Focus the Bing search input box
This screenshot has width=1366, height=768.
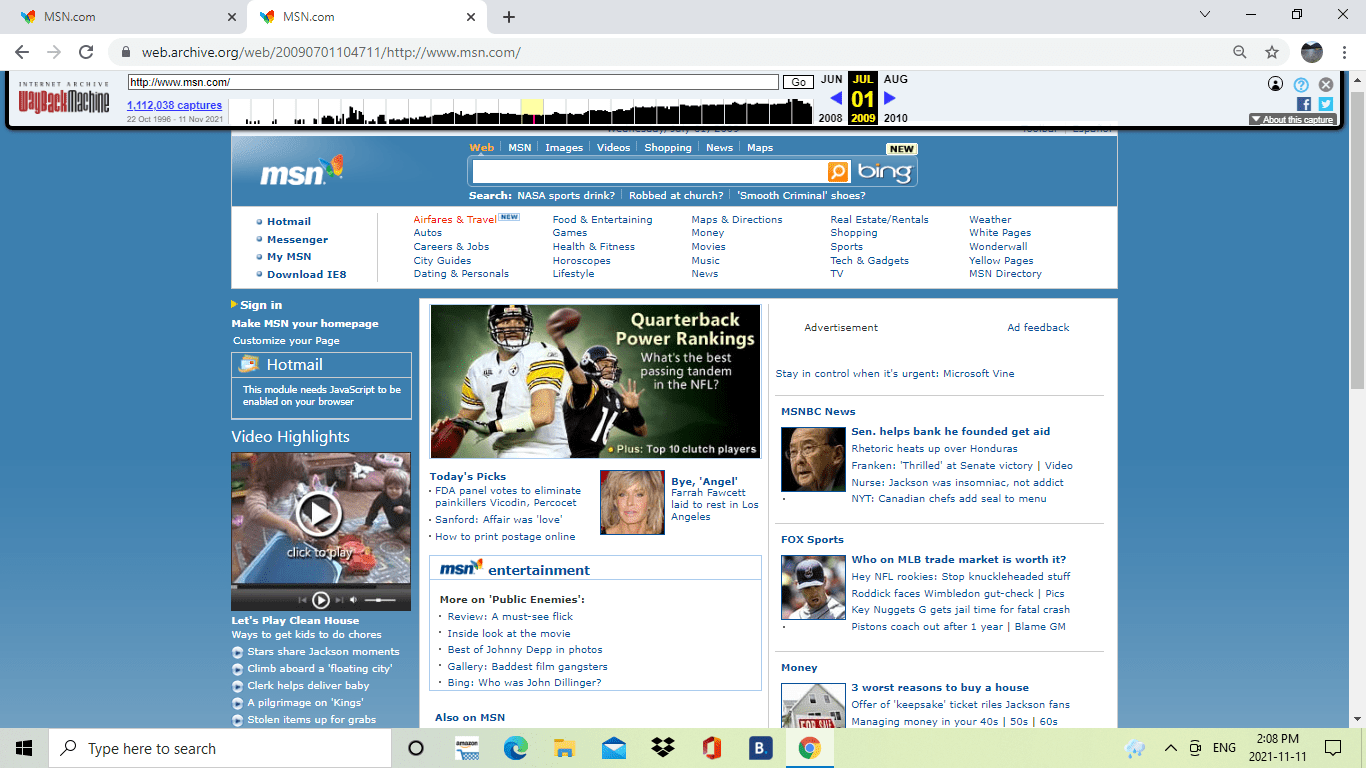(x=649, y=172)
